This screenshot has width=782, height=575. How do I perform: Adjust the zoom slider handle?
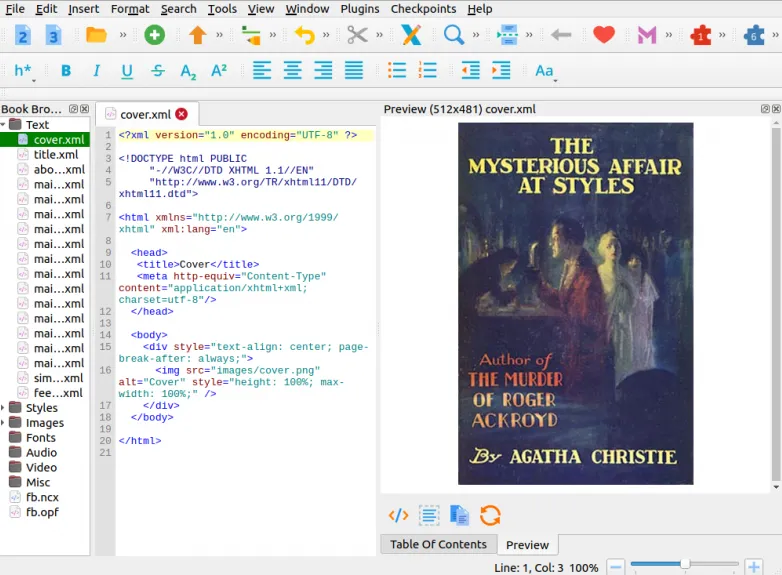685,564
